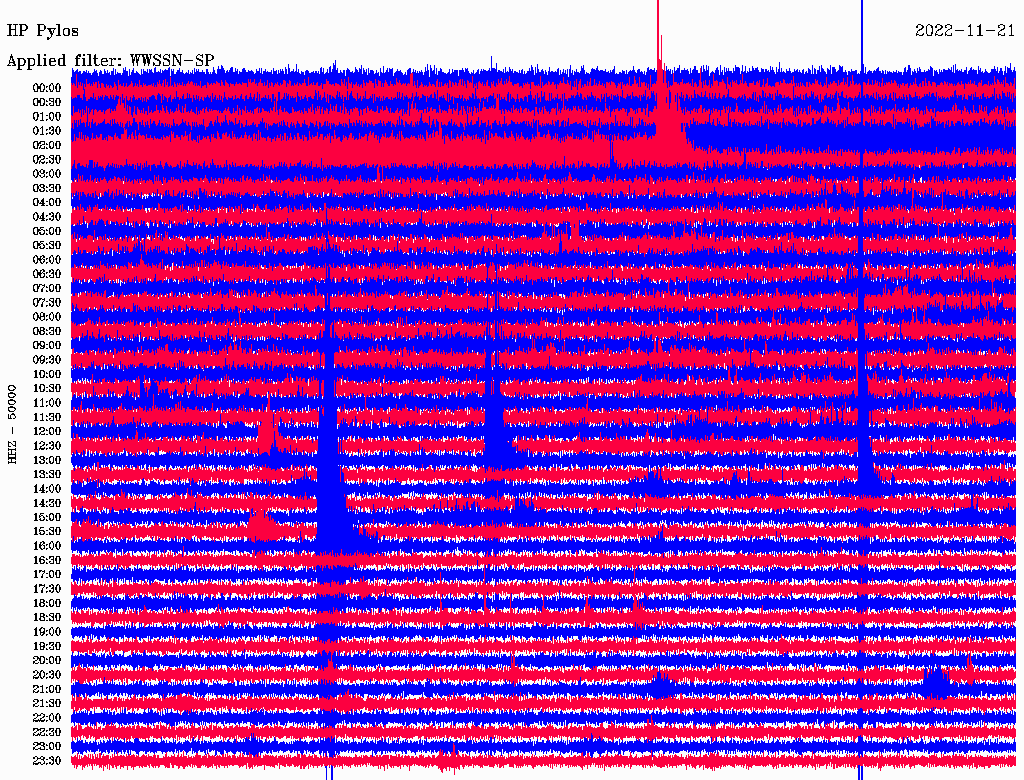Click the 14:00 time label
Viewport: 1024px width, 780px height.
pos(47,489)
